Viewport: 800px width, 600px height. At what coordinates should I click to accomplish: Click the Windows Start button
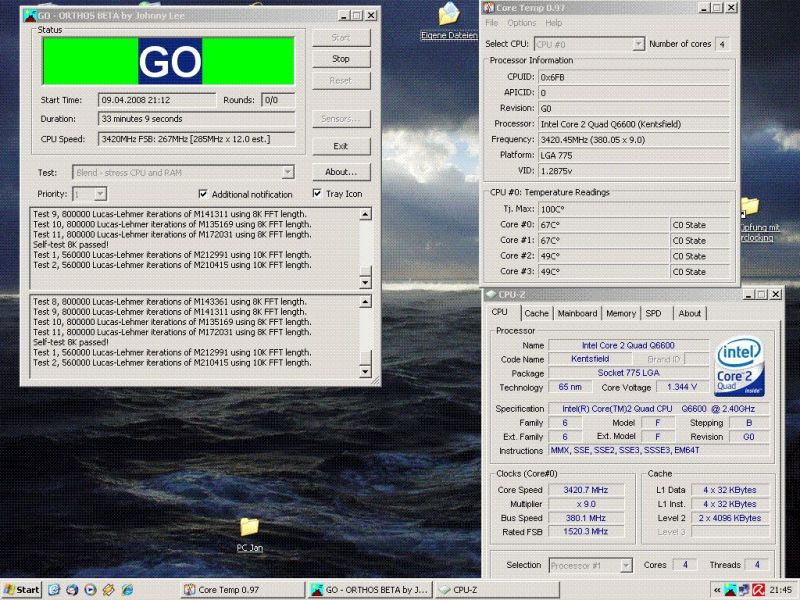pyautogui.click(x=21, y=590)
